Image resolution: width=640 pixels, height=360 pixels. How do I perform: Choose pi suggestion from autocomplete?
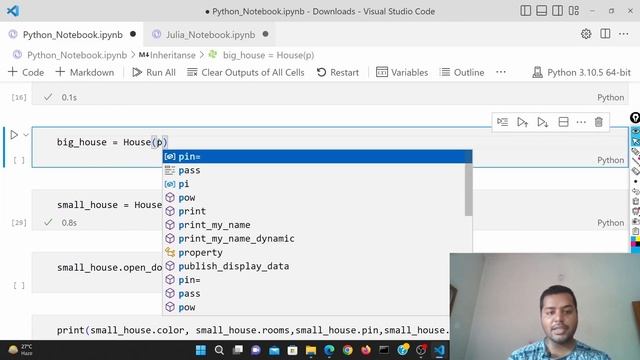(x=313, y=184)
